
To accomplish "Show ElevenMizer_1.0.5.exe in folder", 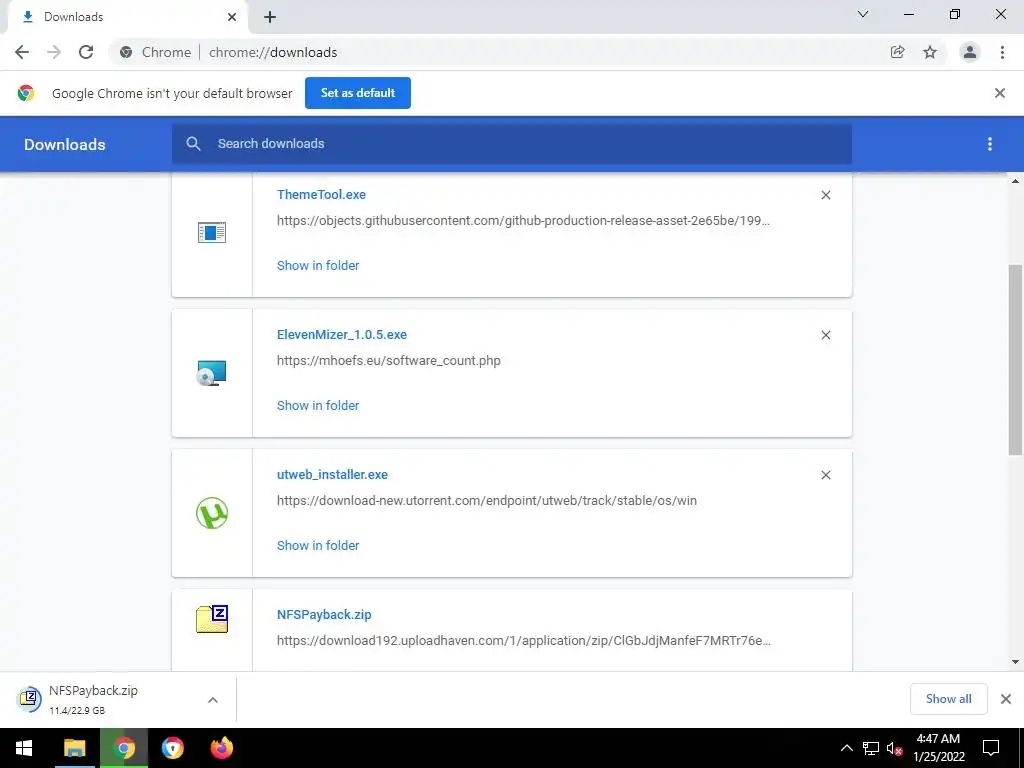I will pos(318,406).
